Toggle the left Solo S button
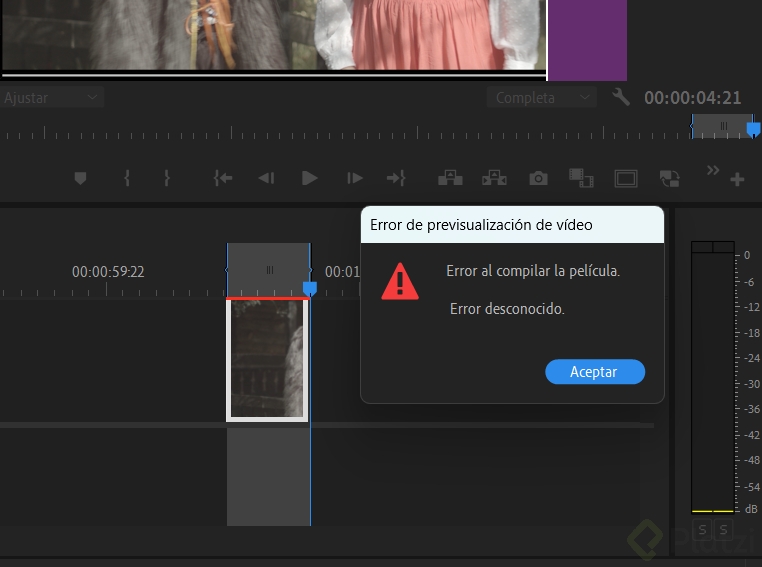762x567 pixels. click(702, 530)
